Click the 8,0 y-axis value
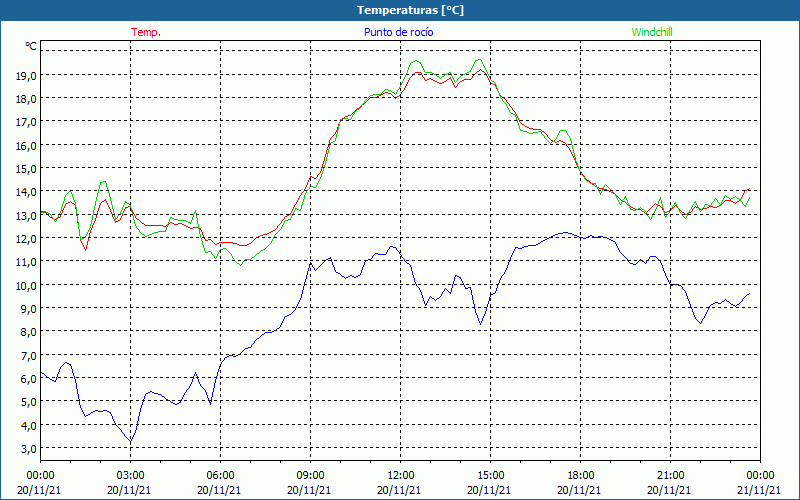Screen dimensions: 800x500 [x=29, y=332]
